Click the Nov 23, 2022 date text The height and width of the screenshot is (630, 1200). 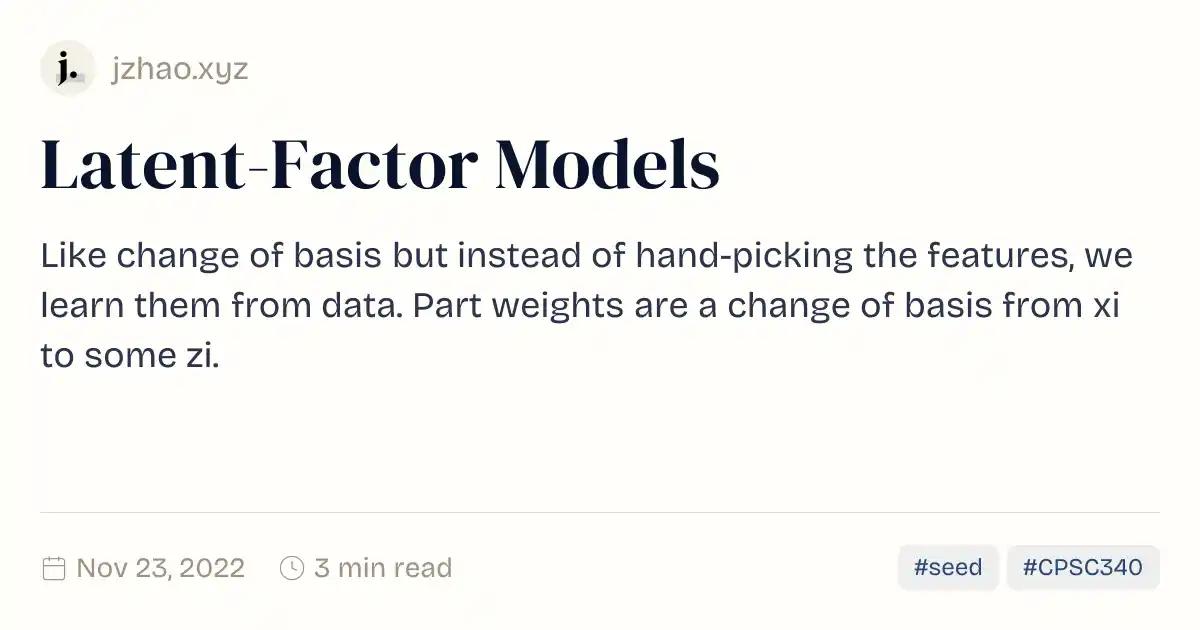click(160, 567)
